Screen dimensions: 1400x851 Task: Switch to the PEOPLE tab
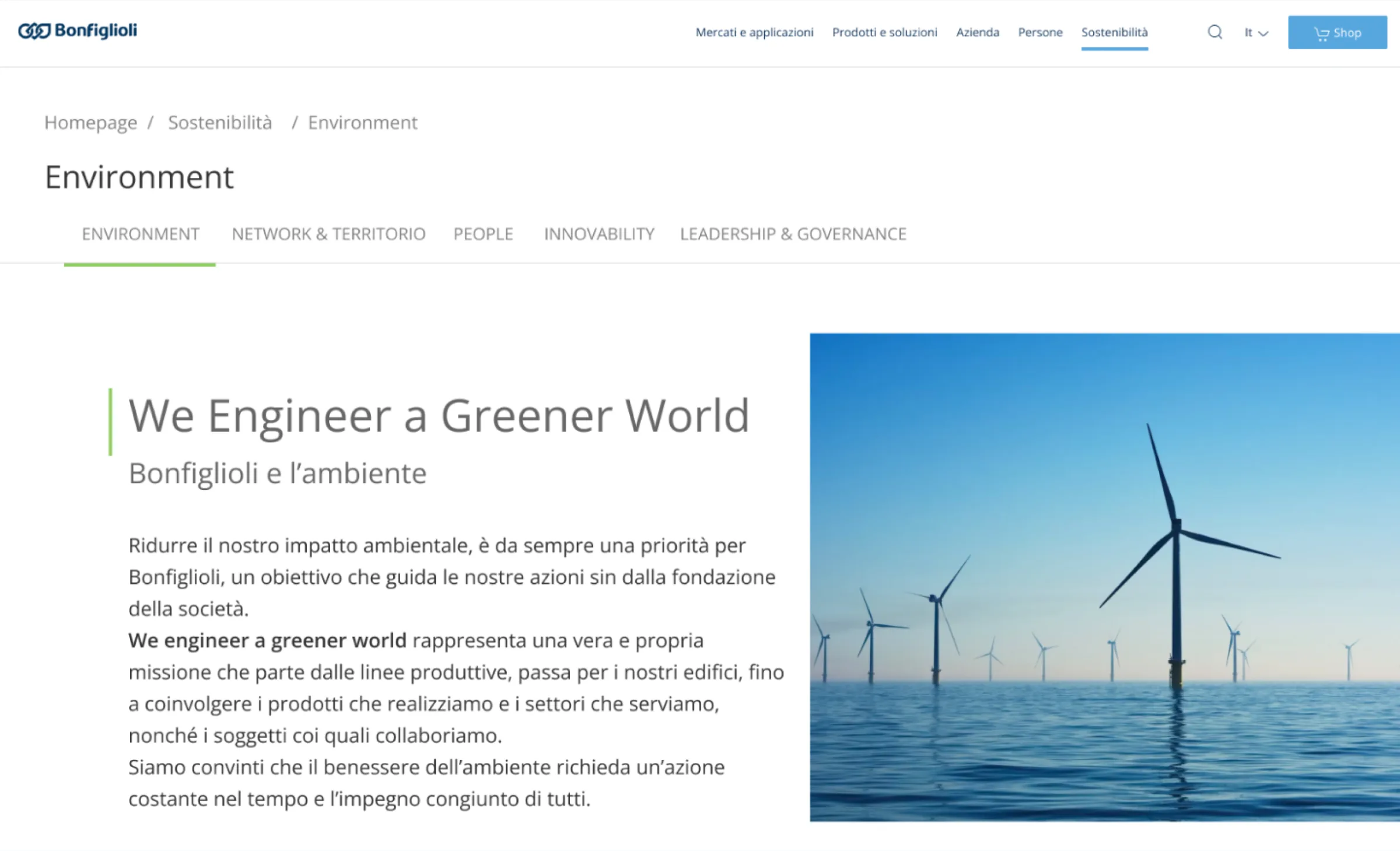click(x=483, y=234)
